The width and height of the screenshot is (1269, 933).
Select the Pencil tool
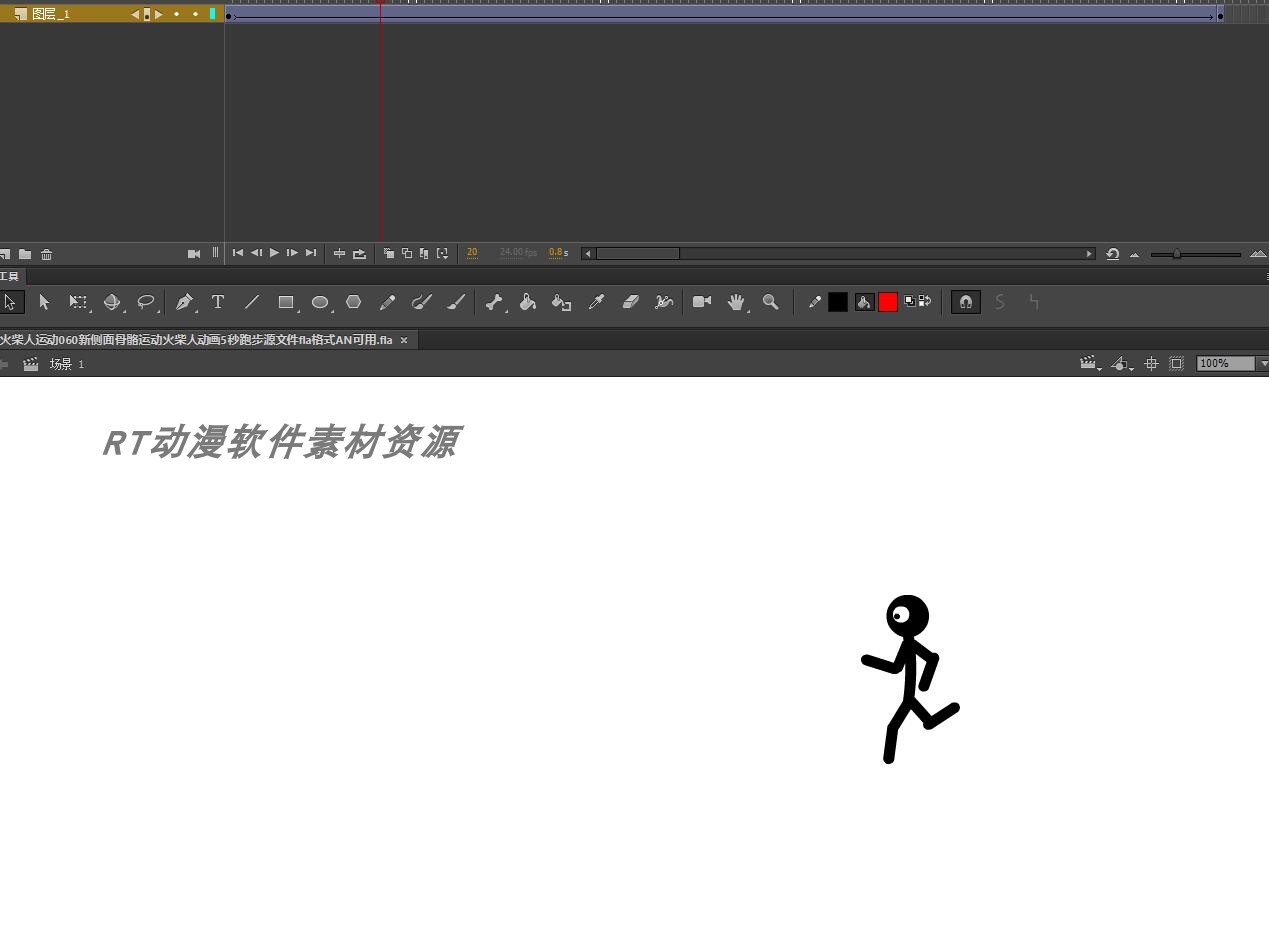388,302
